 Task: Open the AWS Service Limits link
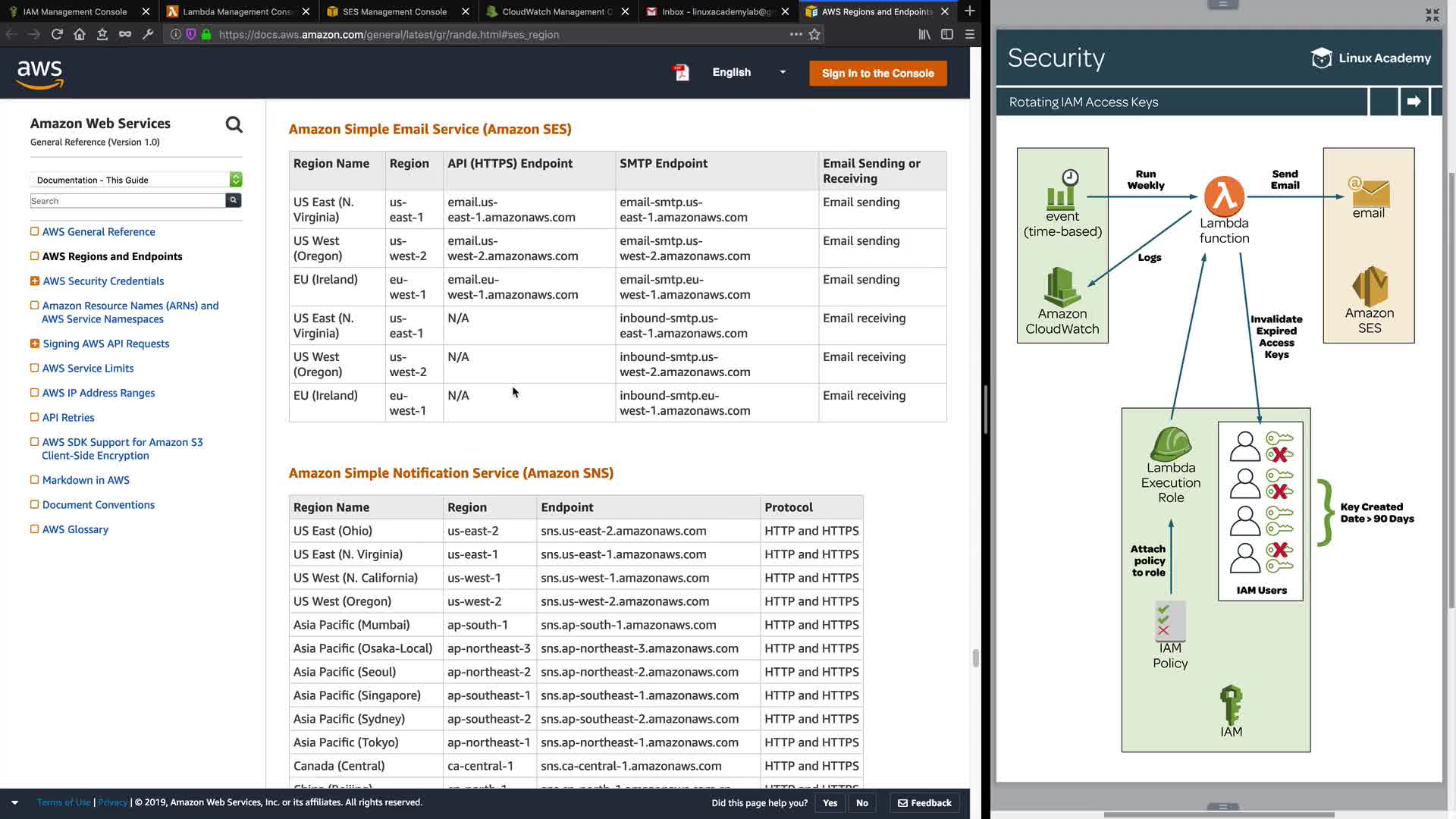point(88,369)
